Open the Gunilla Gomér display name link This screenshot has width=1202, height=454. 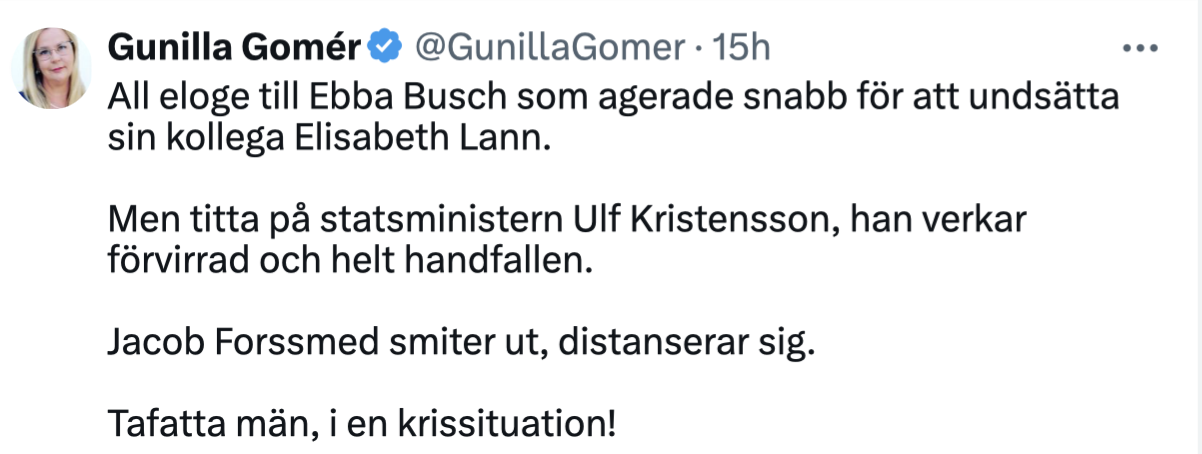pos(236,47)
